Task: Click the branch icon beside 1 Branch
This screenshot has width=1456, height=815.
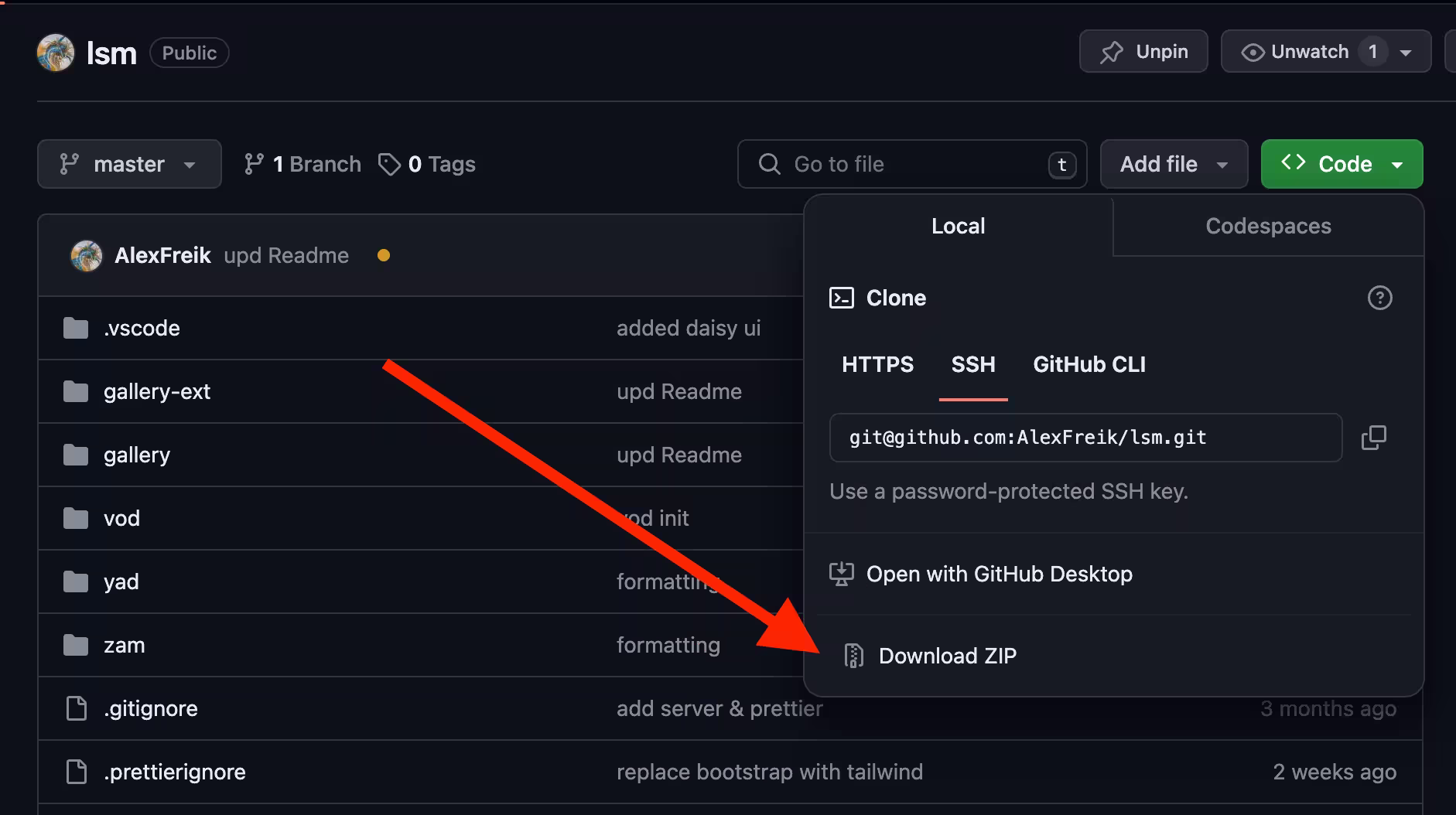Action: pos(254,164)
